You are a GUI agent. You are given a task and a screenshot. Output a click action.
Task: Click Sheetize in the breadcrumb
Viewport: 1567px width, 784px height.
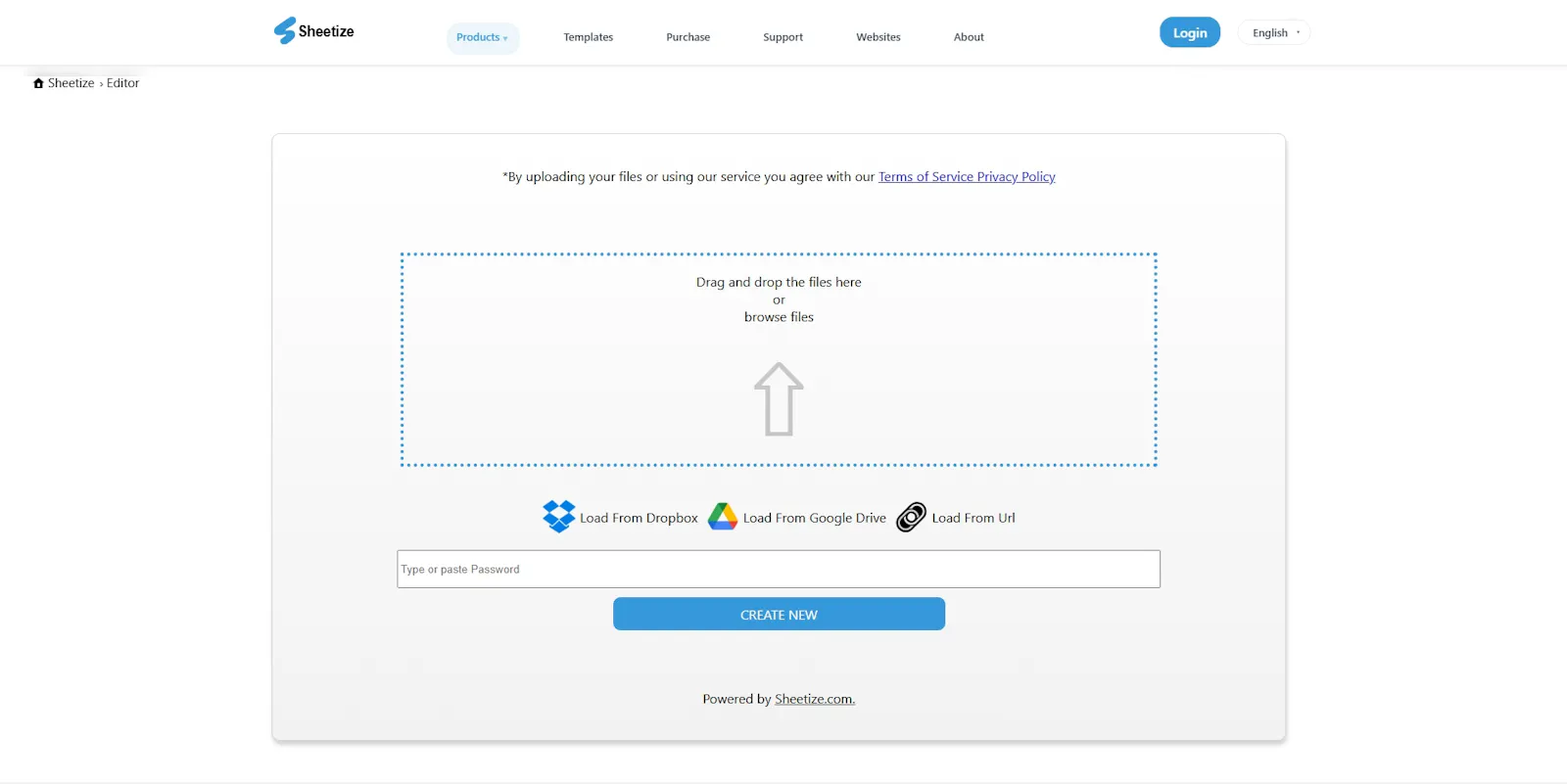[x=71, y=83]
